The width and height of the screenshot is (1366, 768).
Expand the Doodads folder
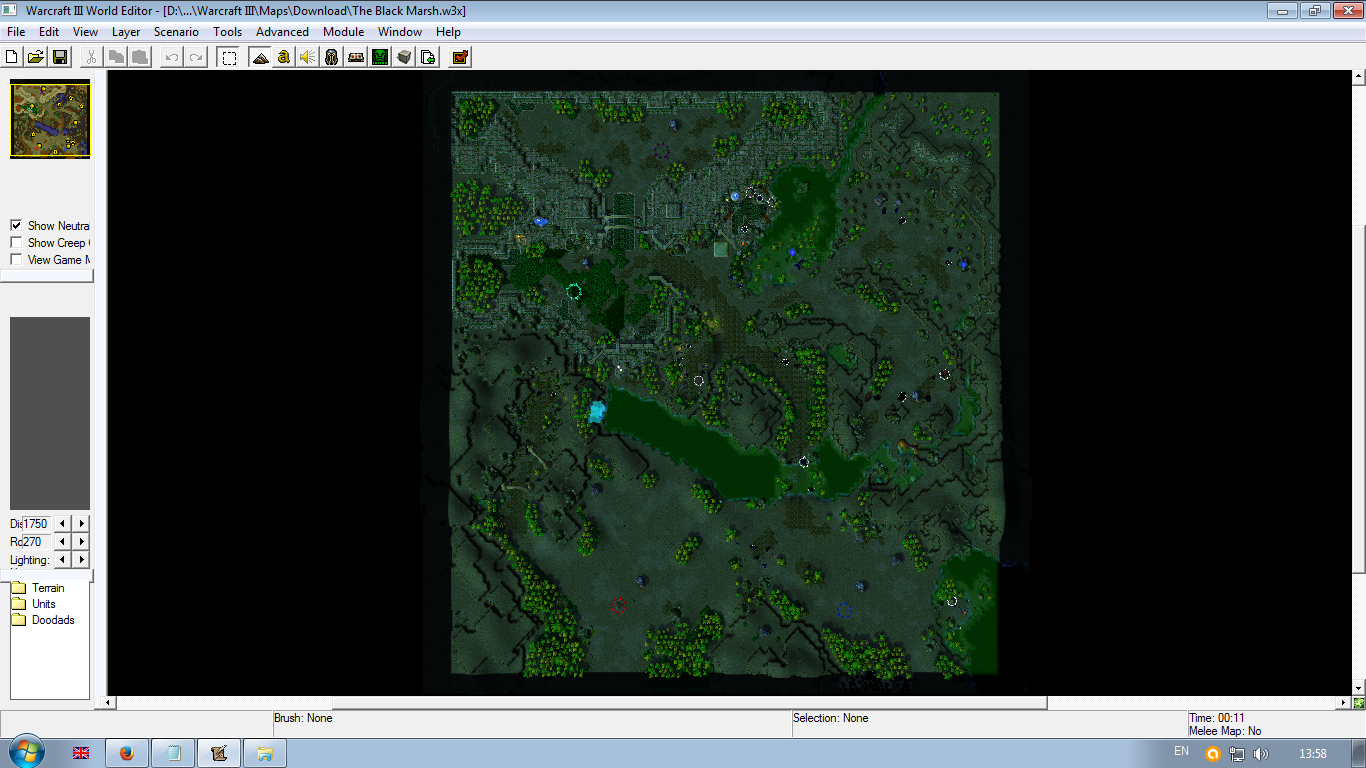coord(43,620)
